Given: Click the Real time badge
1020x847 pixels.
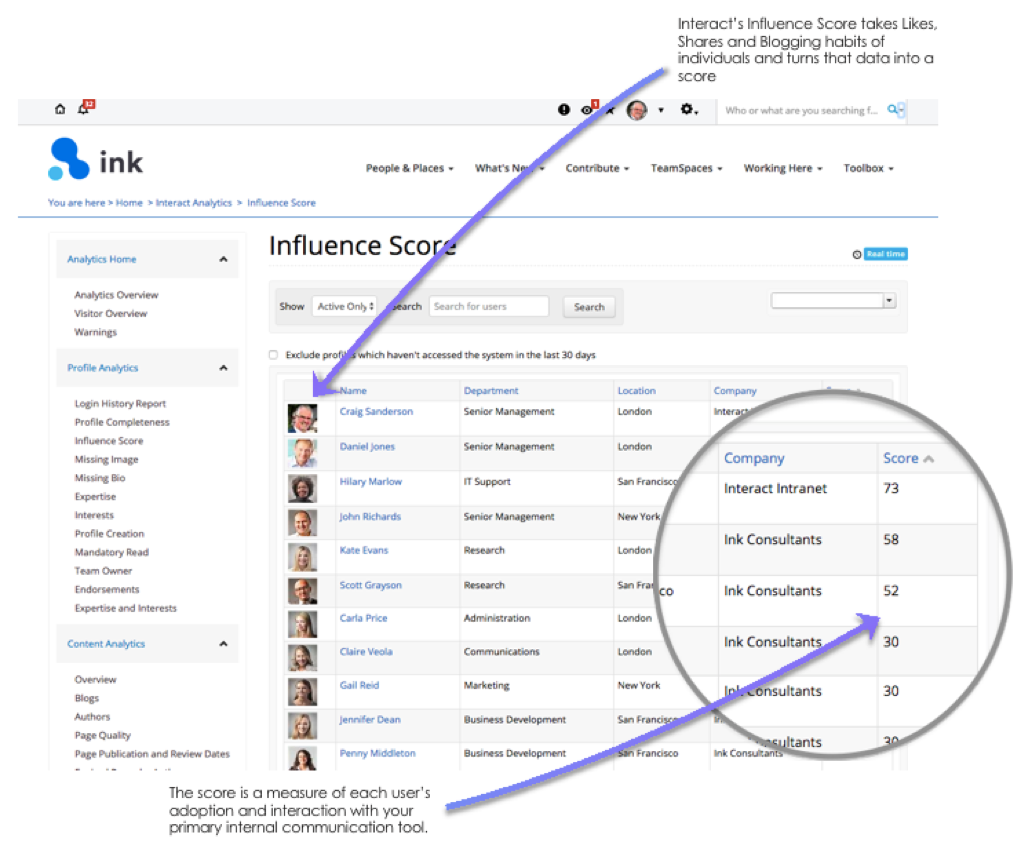Looking at the screenshot, I should (885, 254).
